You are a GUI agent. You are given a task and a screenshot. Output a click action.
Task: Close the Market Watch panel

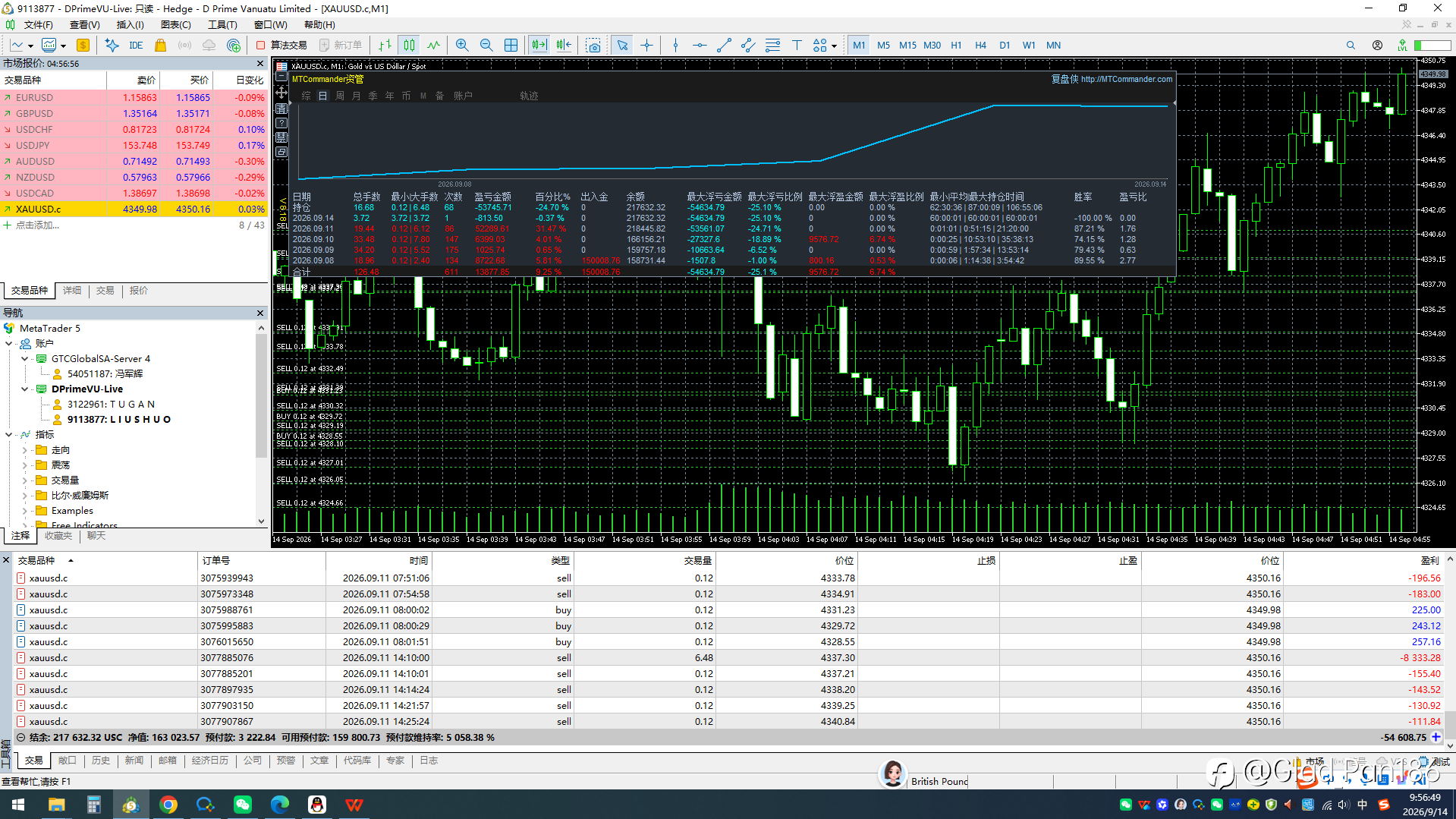260,64
